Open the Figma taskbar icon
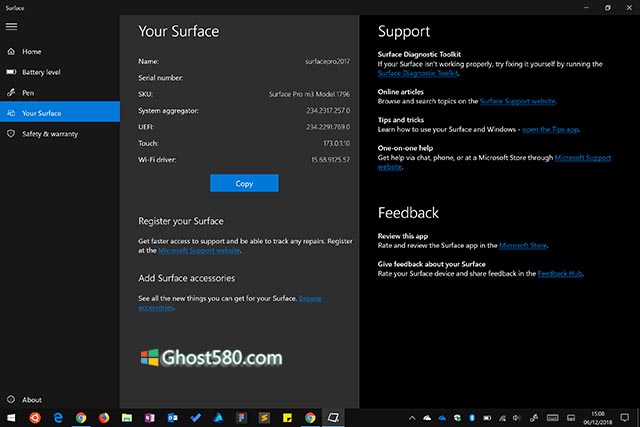The height and width of the screenshot is (427, 640). point(241,418)
